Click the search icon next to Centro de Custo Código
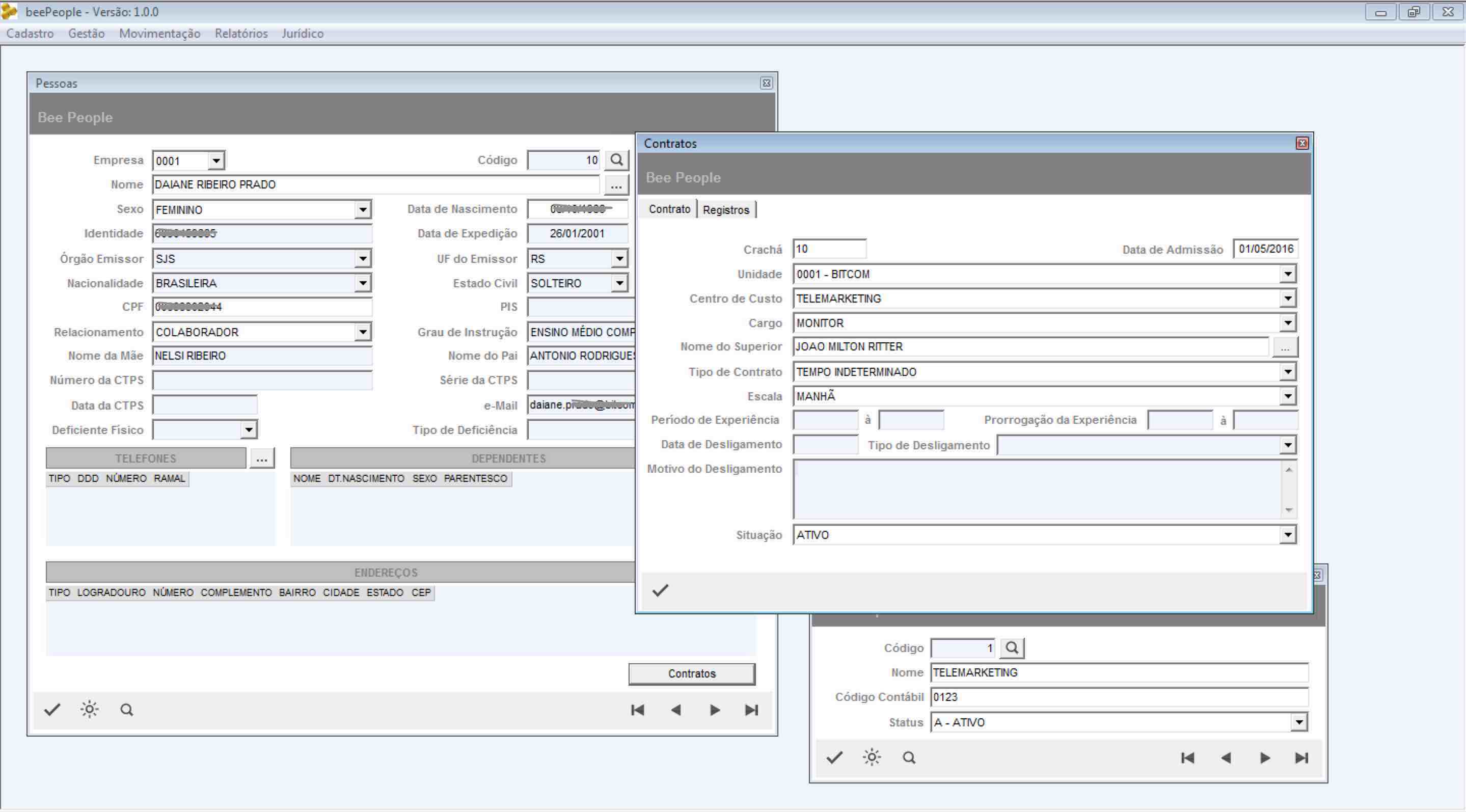Viewport: 1466px width, 812px height. click(x=1012, y=647)
